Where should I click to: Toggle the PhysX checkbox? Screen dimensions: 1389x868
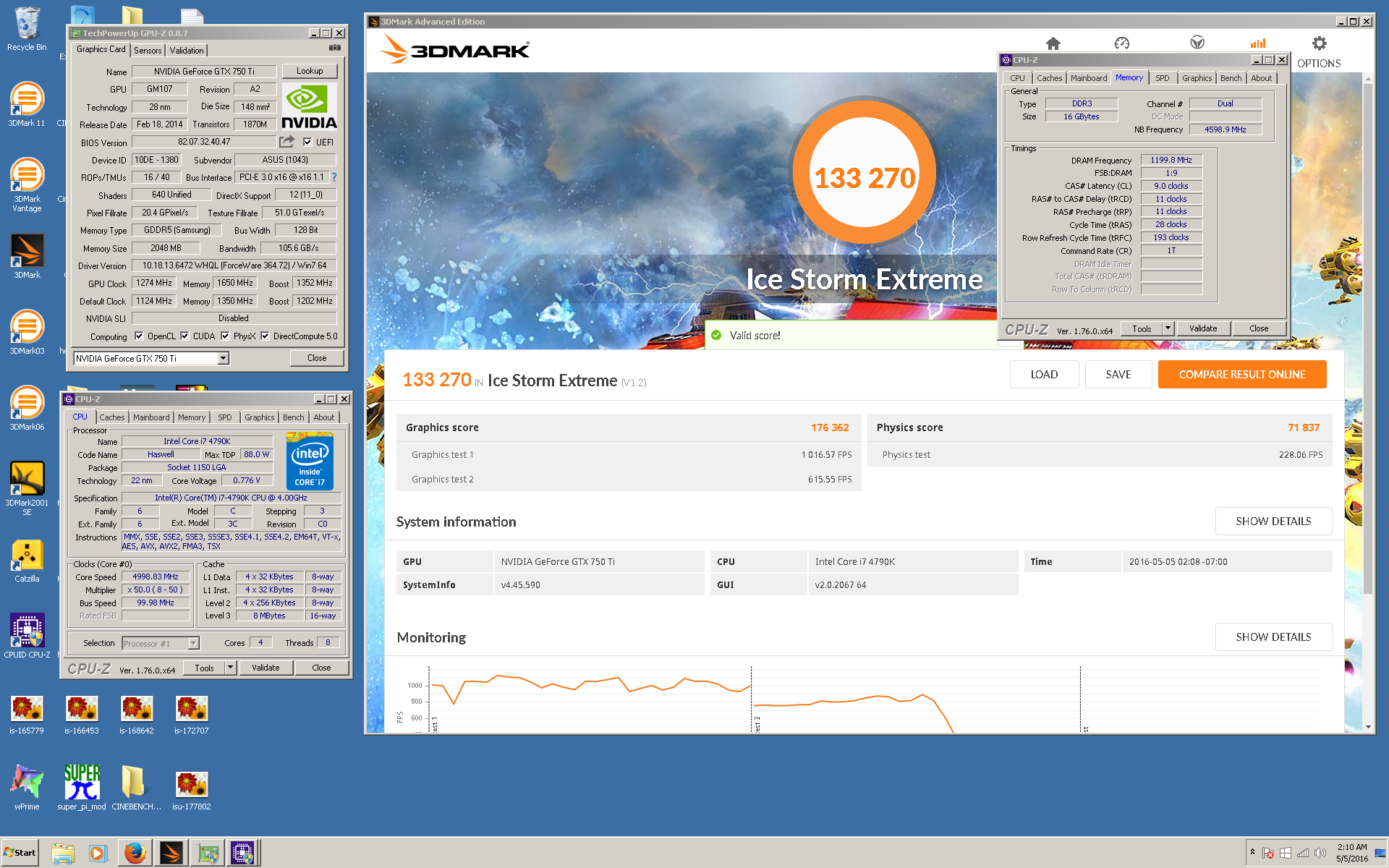[225, 336]
